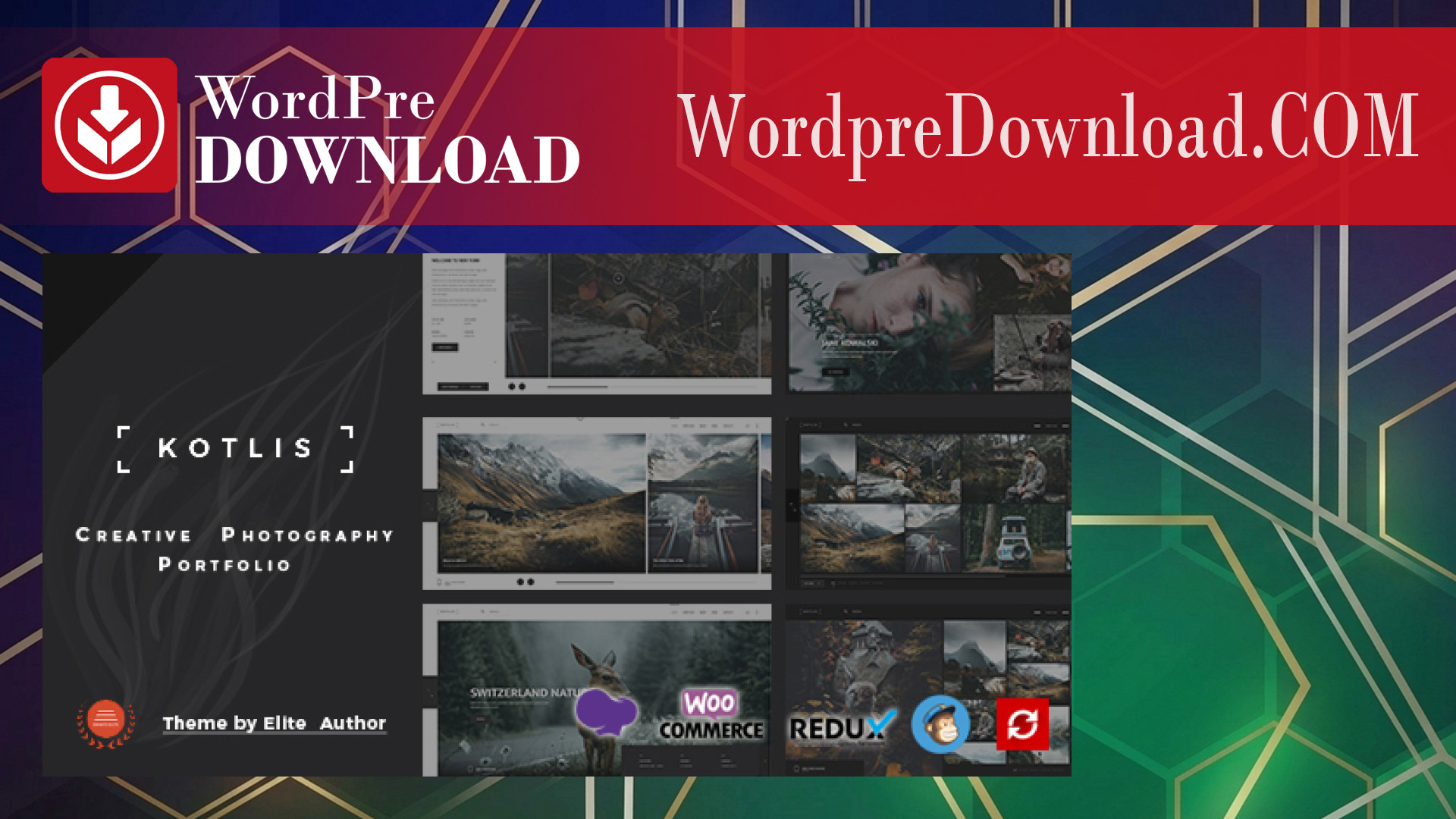
Task: Open the mountain landscape slider thumbnail
Action: (x=597, y=504)
